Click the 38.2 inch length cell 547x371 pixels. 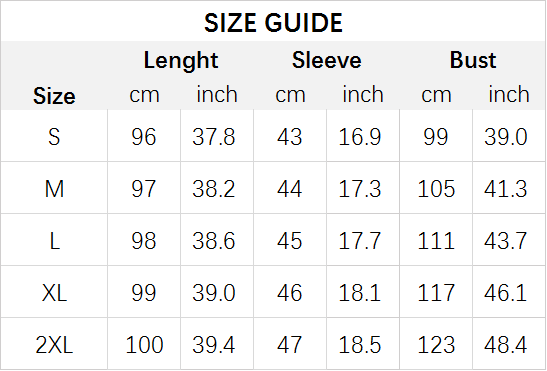click(213, 189)
